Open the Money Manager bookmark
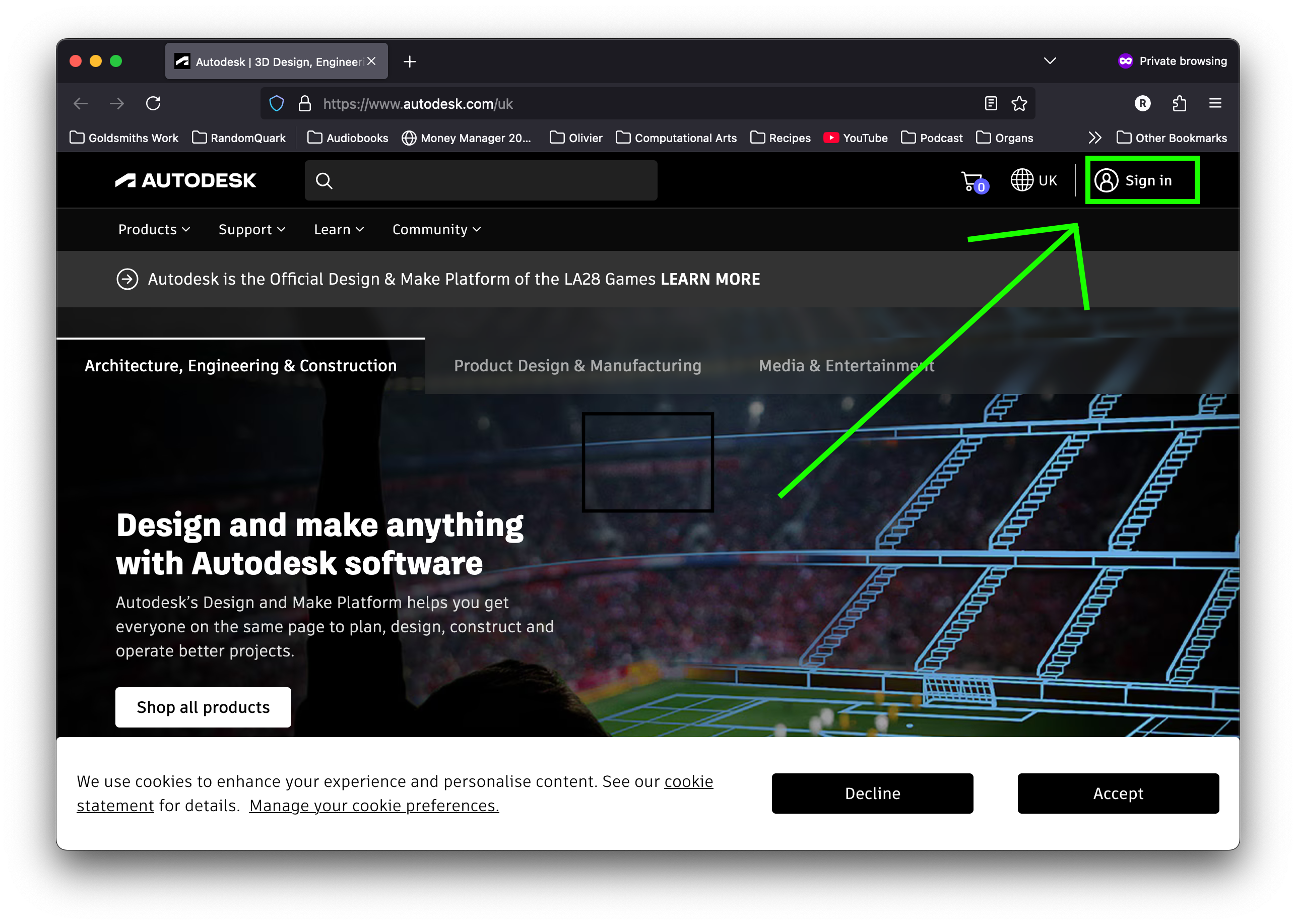The width and height of the screenshot is (1296, 924). tap(466, 138)
